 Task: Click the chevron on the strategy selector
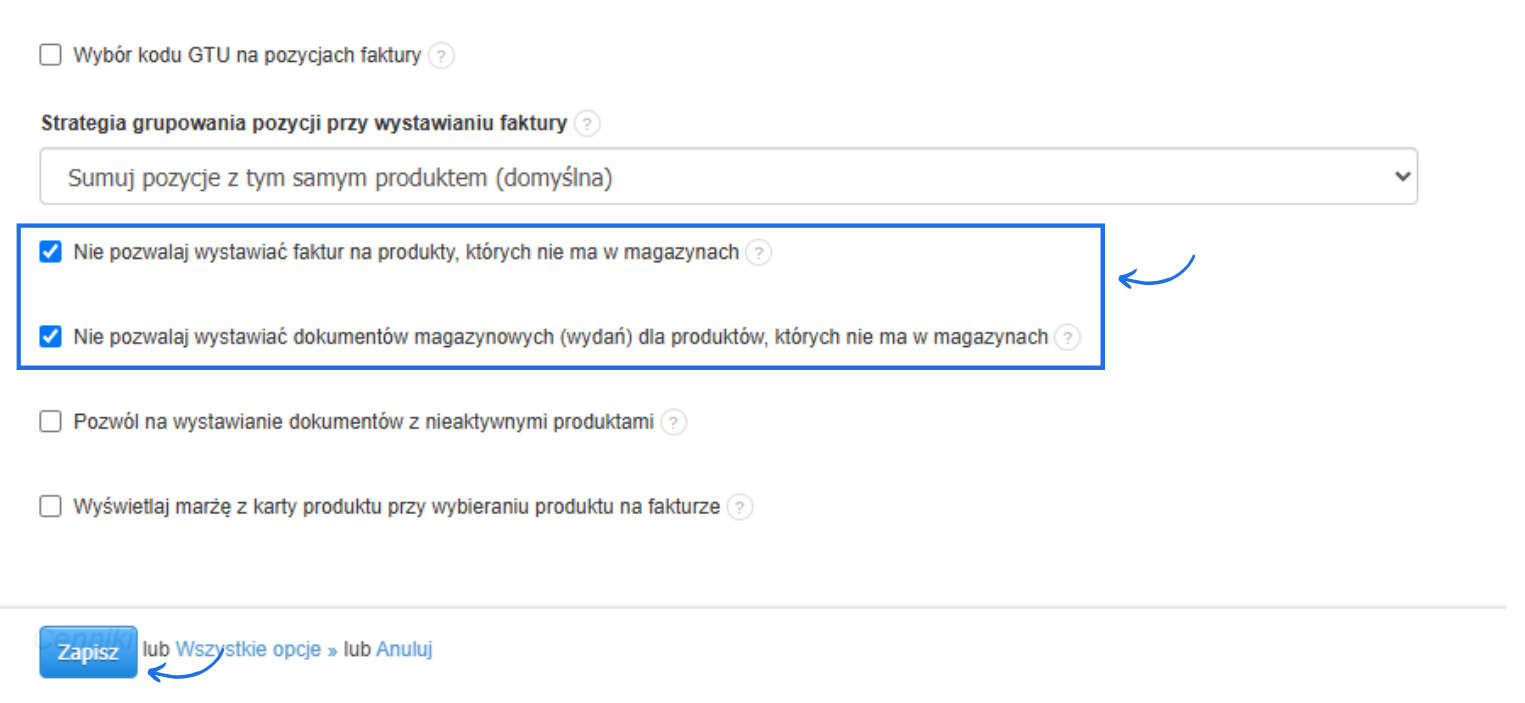click(1402, 175)
